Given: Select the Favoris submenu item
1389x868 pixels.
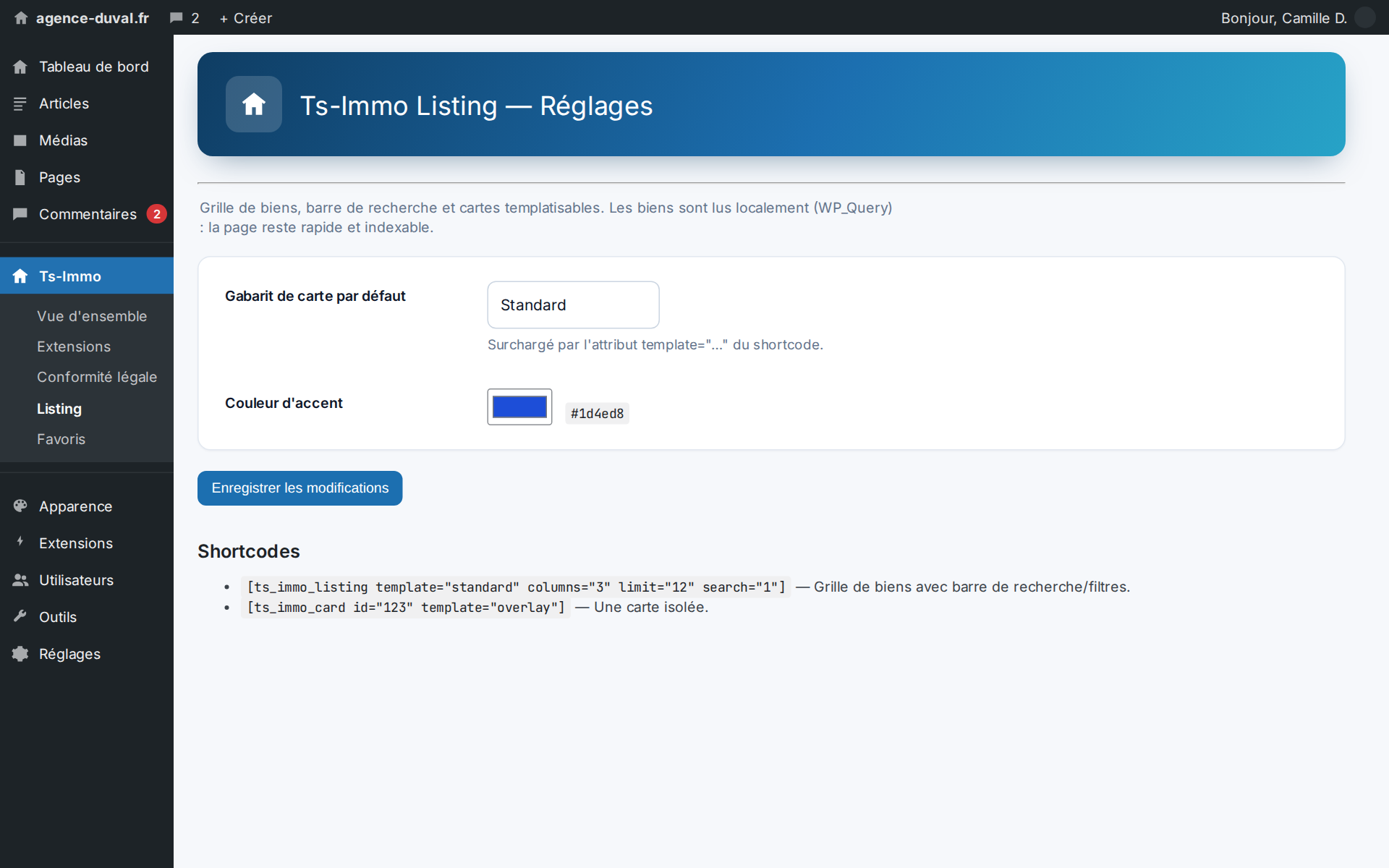Looking at the screenshot, I should [x=61, y=439].
